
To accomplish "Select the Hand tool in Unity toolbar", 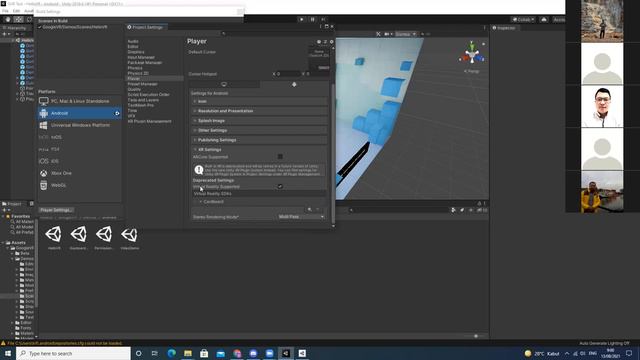I will tap(8, 19).
